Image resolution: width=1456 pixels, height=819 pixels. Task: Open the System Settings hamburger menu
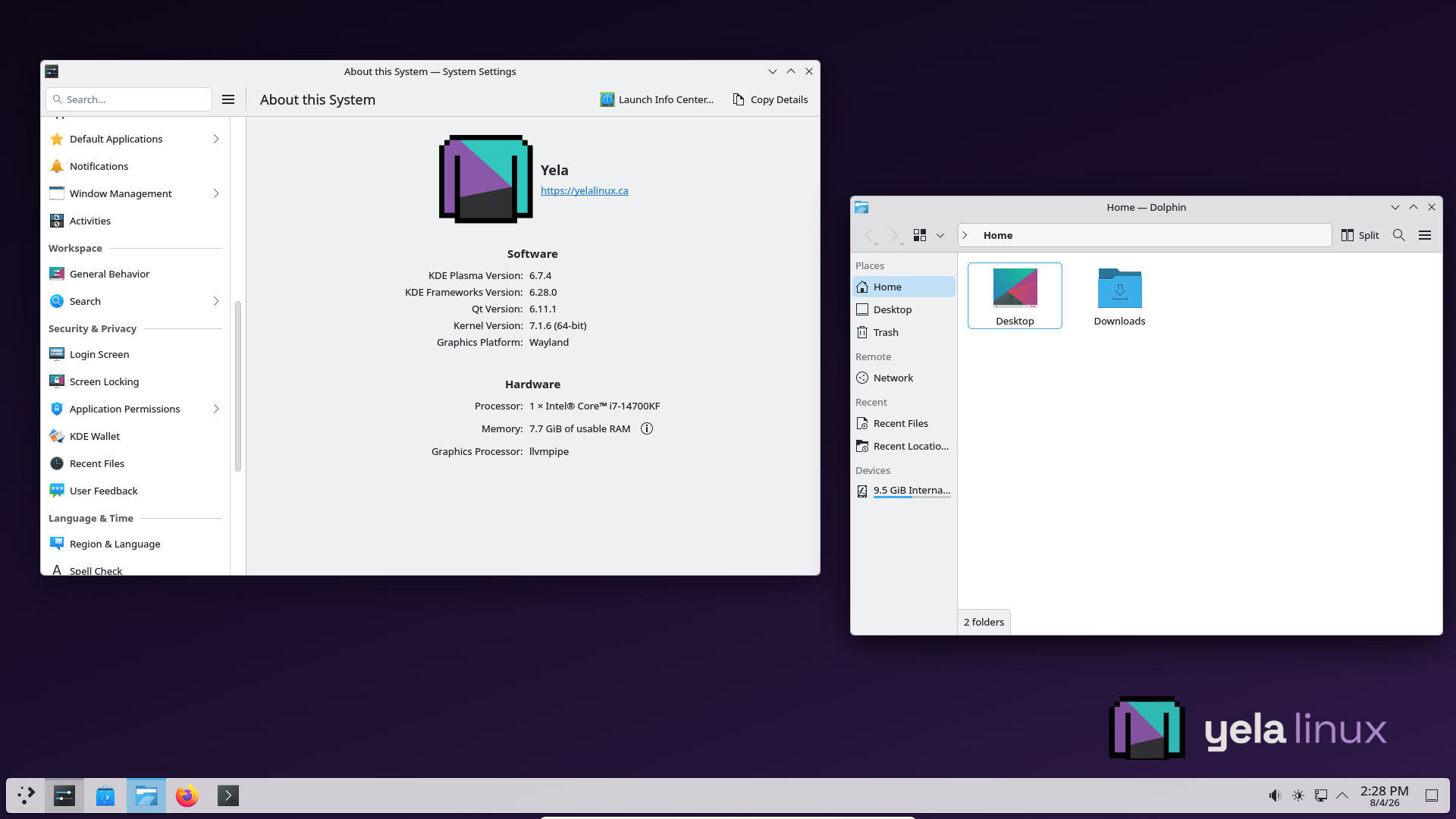coord(228,99)
